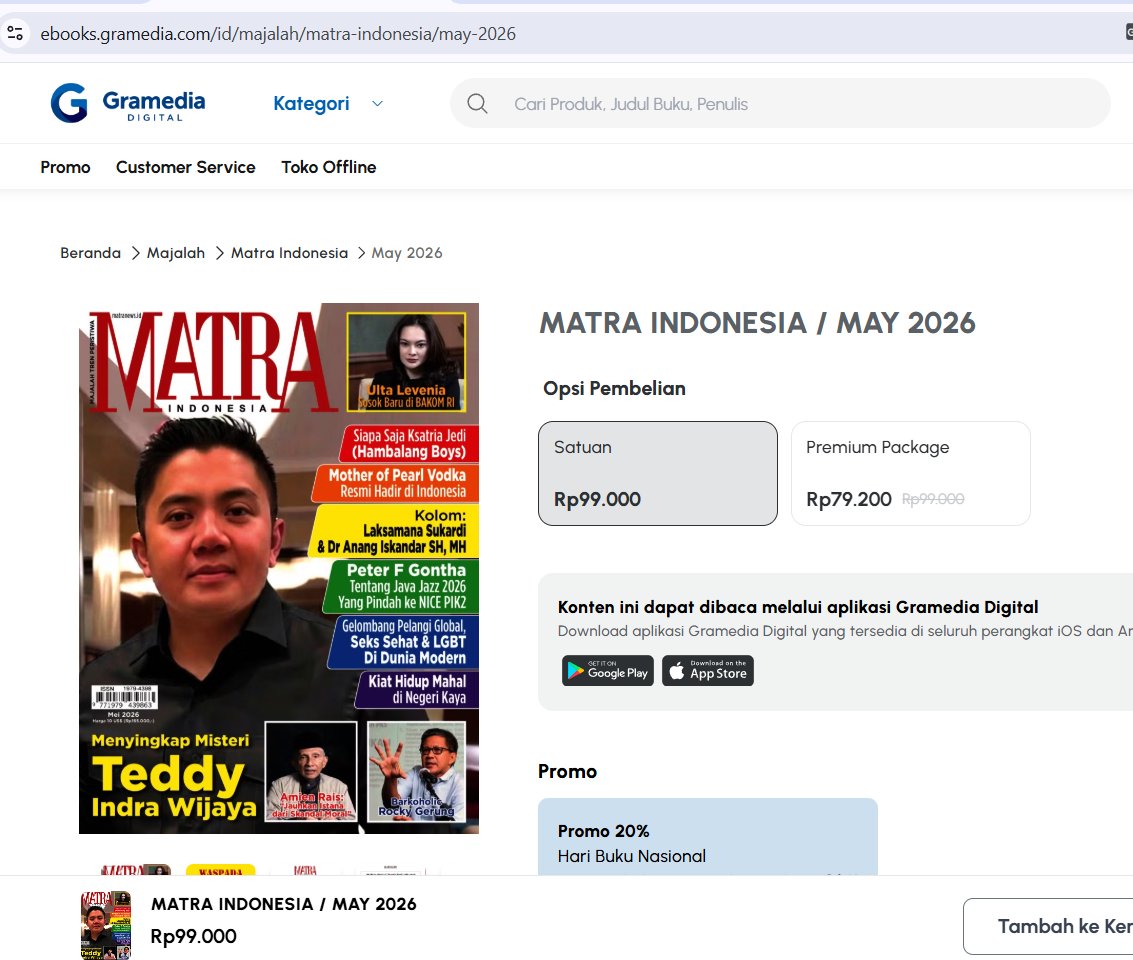Open the Promo 20% Hari Buku Nasional card
The image size is (1133, 960).
click(x=708, y=837)
